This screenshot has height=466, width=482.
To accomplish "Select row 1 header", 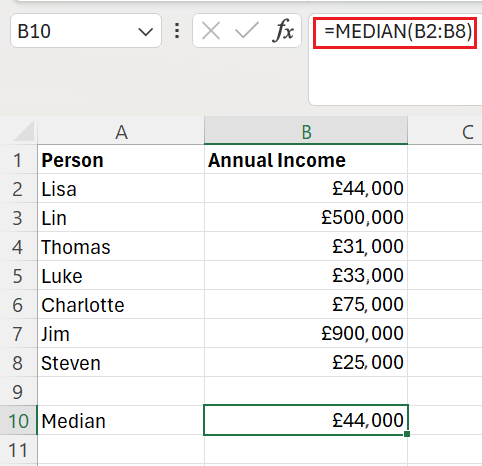I will (x=19, y=160).
